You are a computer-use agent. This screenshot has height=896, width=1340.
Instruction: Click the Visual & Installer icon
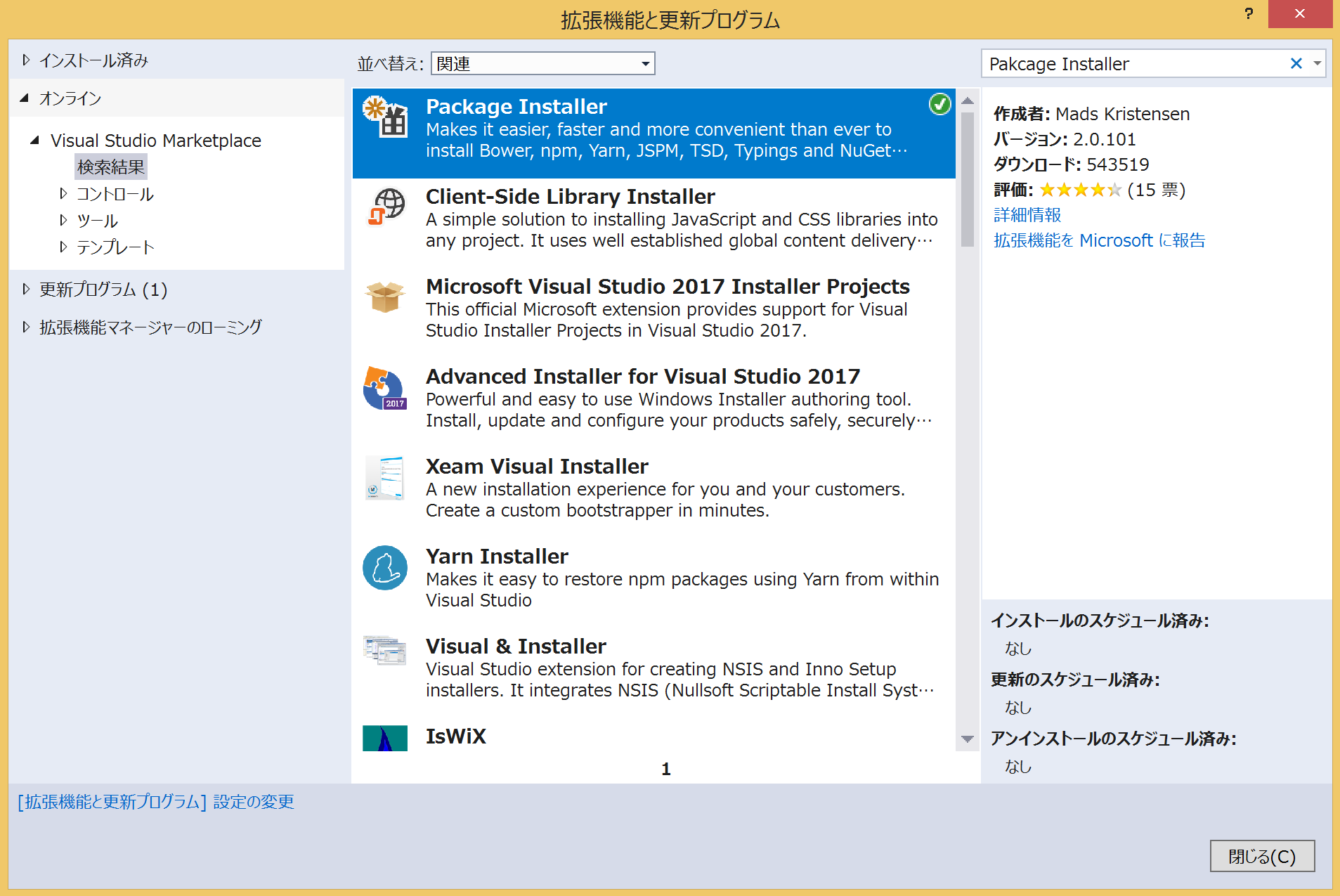(x=385, y=650)
